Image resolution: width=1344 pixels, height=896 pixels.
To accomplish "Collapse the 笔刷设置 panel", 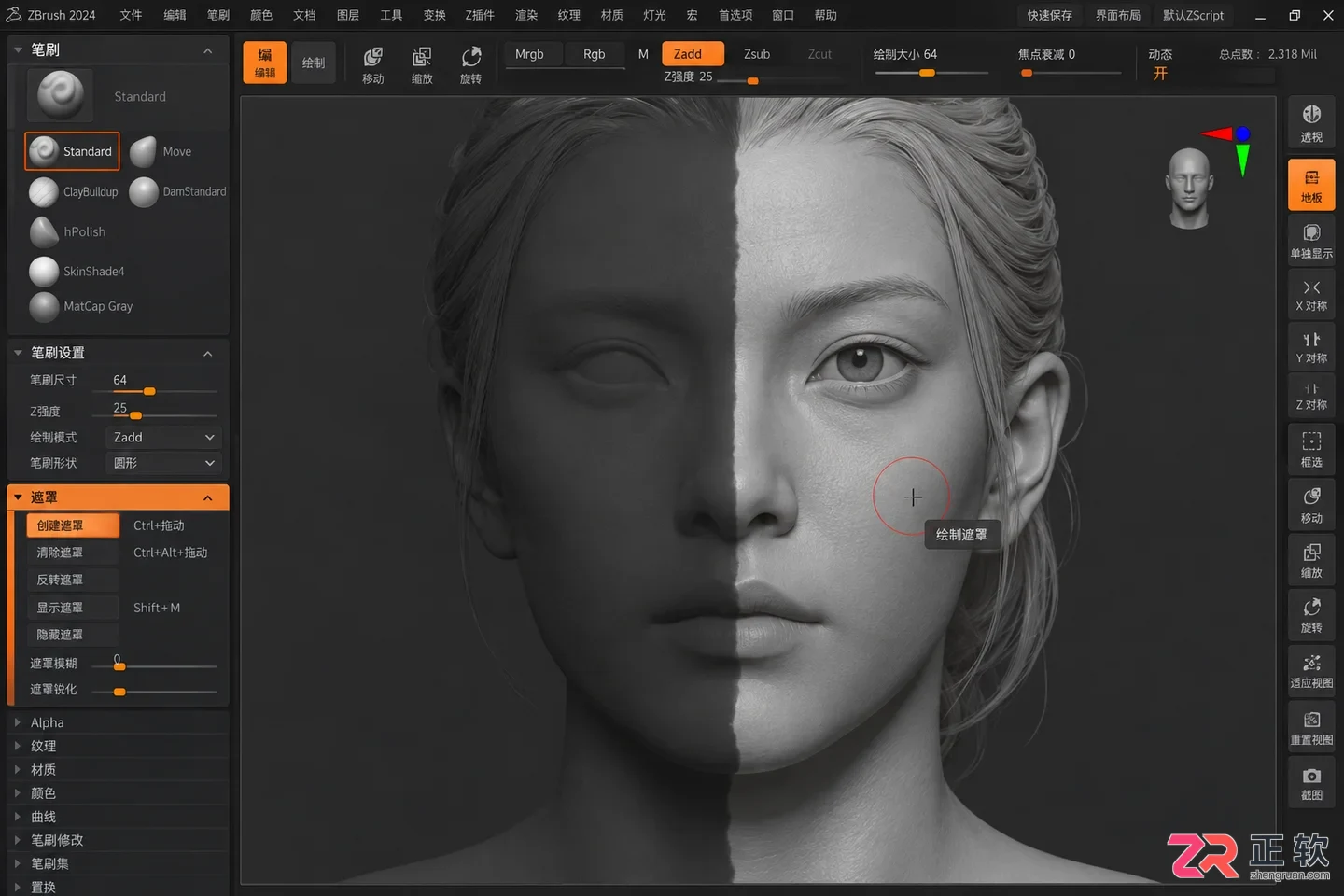I will click(208, 354).
